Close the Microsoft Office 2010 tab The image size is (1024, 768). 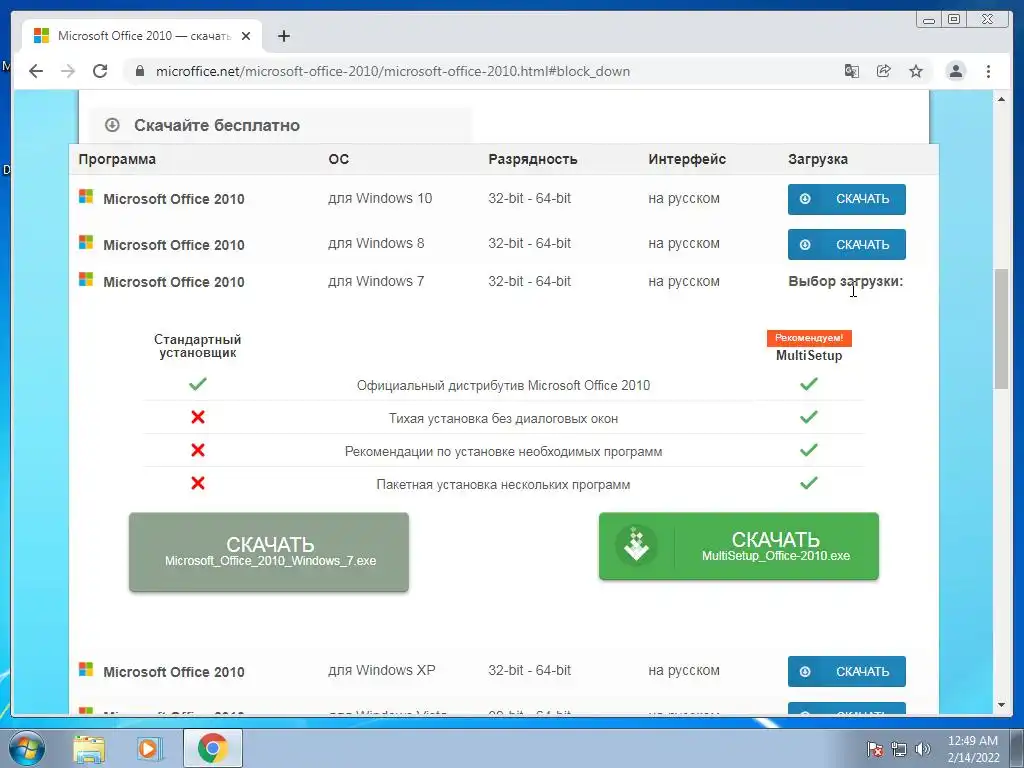pos(246,36)
